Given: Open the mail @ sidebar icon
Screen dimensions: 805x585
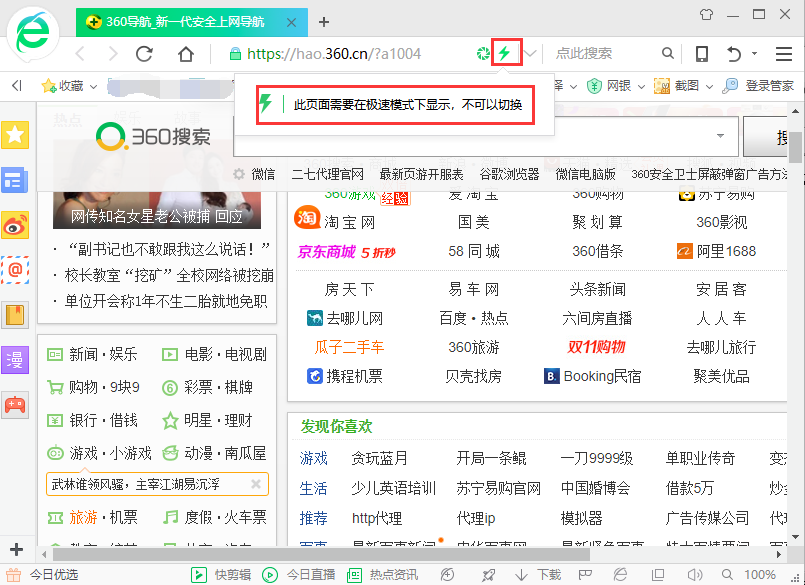Looking at the screenshot, I should click(15, 270).
